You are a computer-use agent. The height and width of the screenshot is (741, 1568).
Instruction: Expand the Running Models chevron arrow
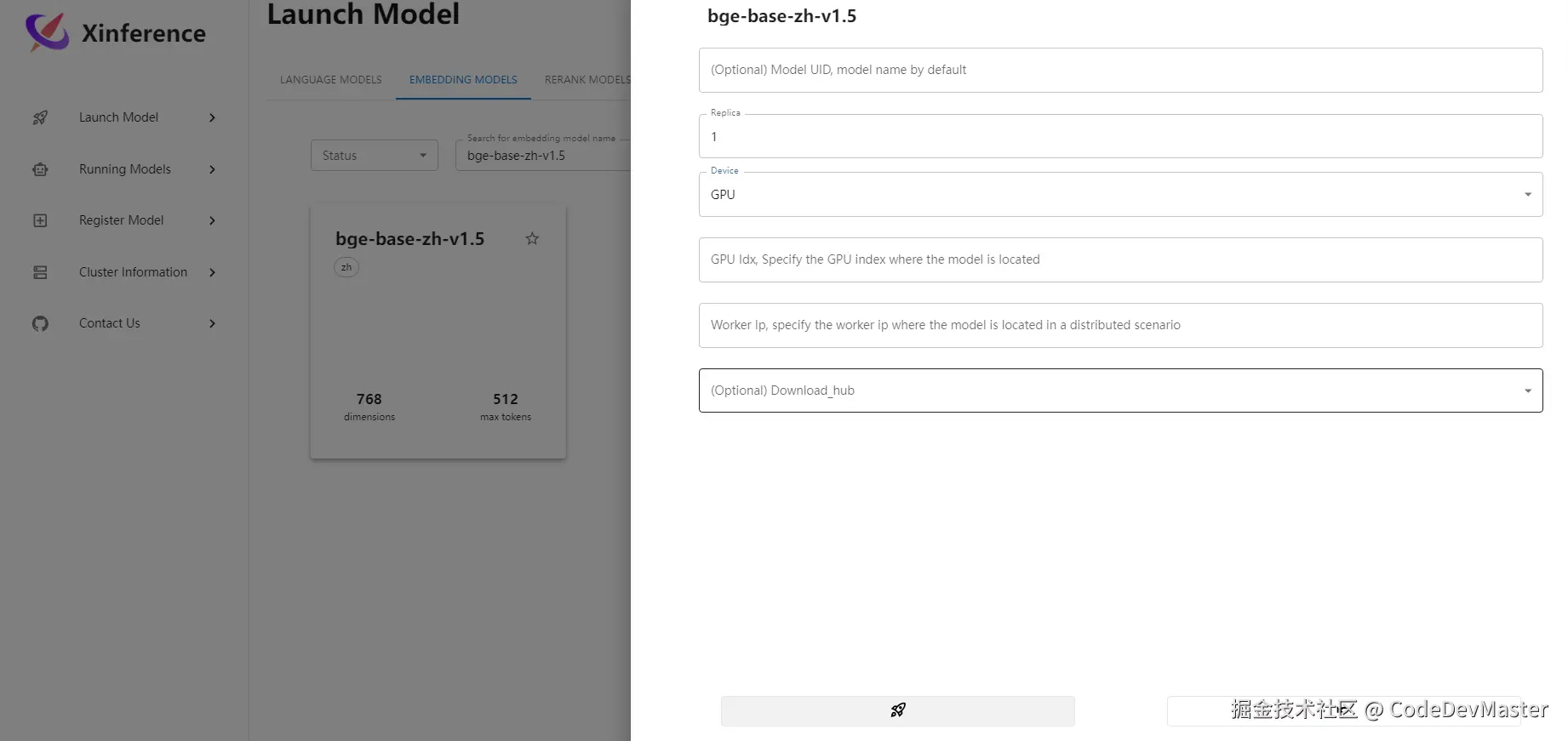(x=212, y=169)
